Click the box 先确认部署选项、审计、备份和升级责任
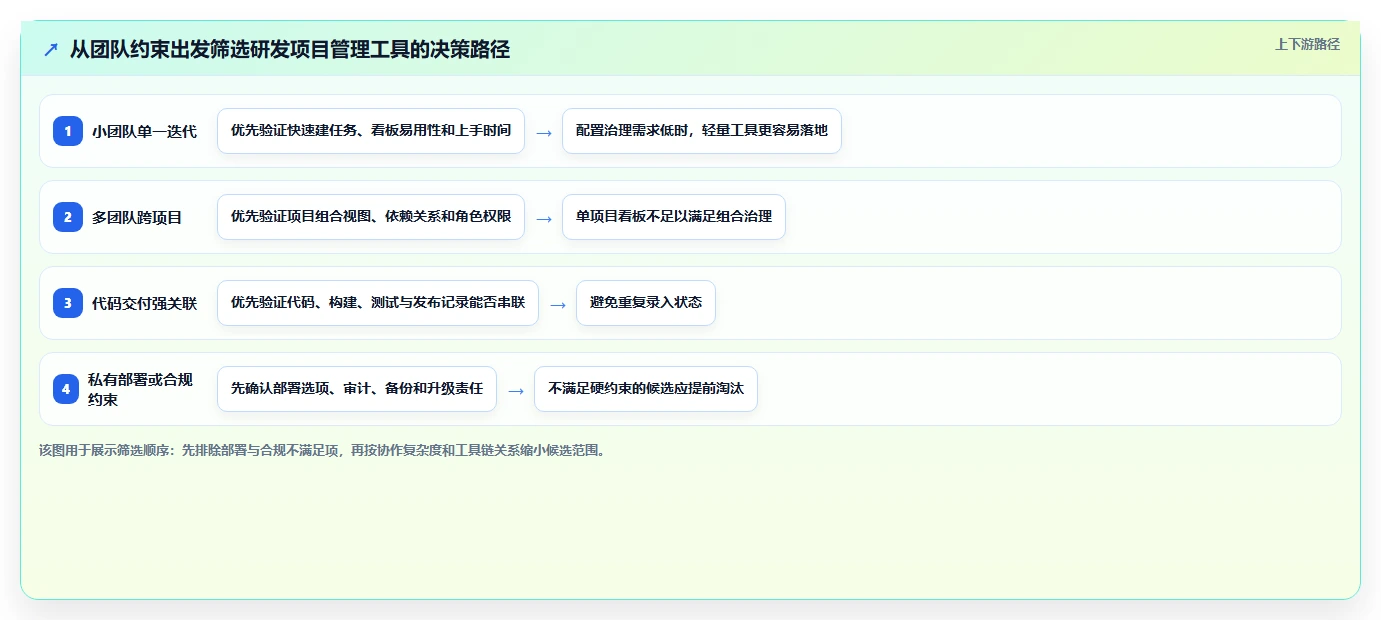The width and height of the screenshot is (1381, 620). (357, 389)
